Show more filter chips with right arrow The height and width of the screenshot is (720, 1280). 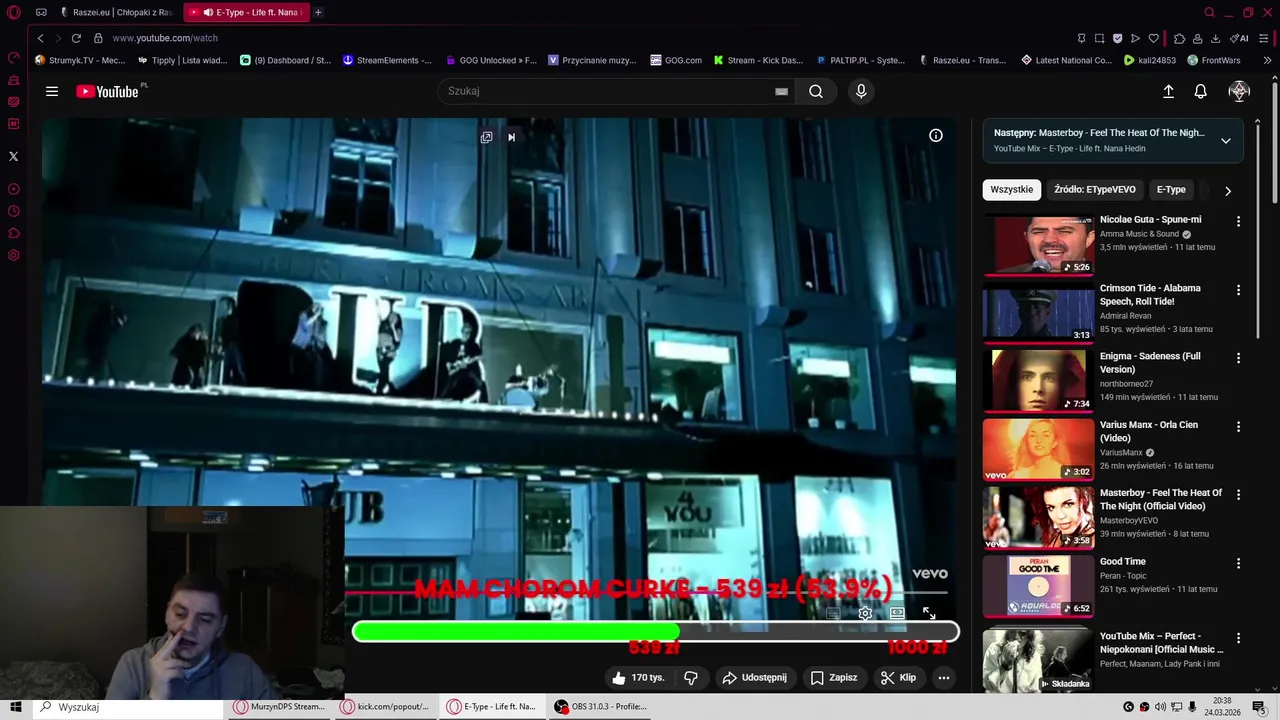pos(1228,190)
